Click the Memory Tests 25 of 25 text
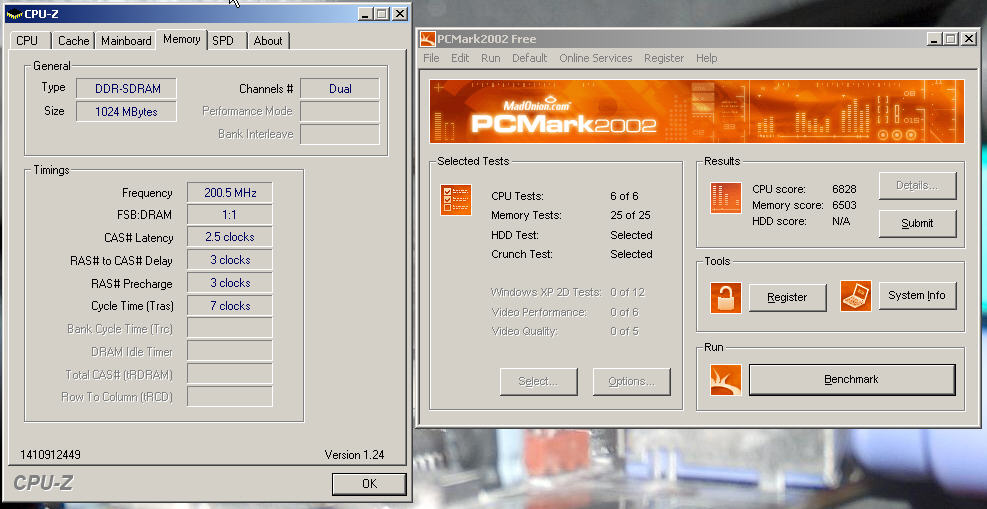Viewport: 987px width, 509px height. pos(630,215)
